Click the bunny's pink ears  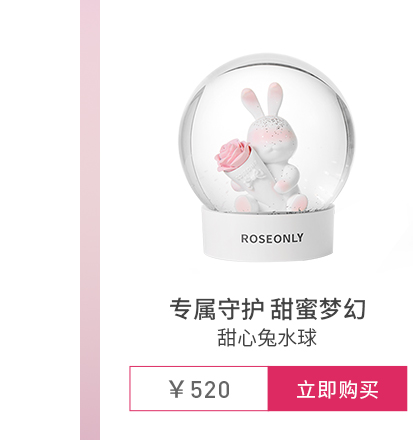pos(263,99)
